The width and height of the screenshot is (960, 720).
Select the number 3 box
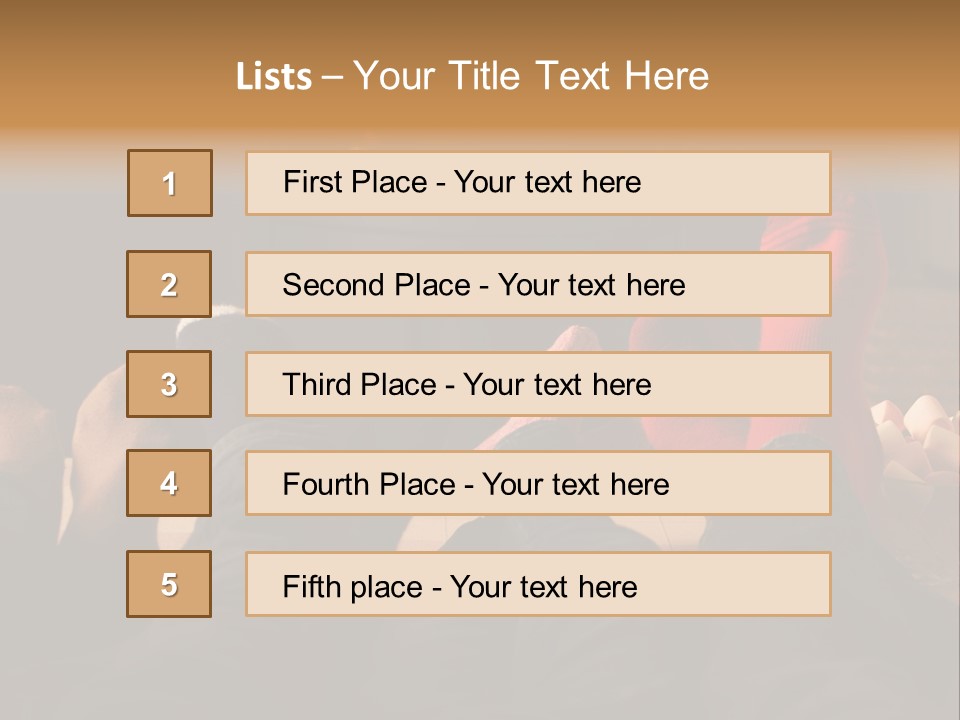click(x=169, y=384)
